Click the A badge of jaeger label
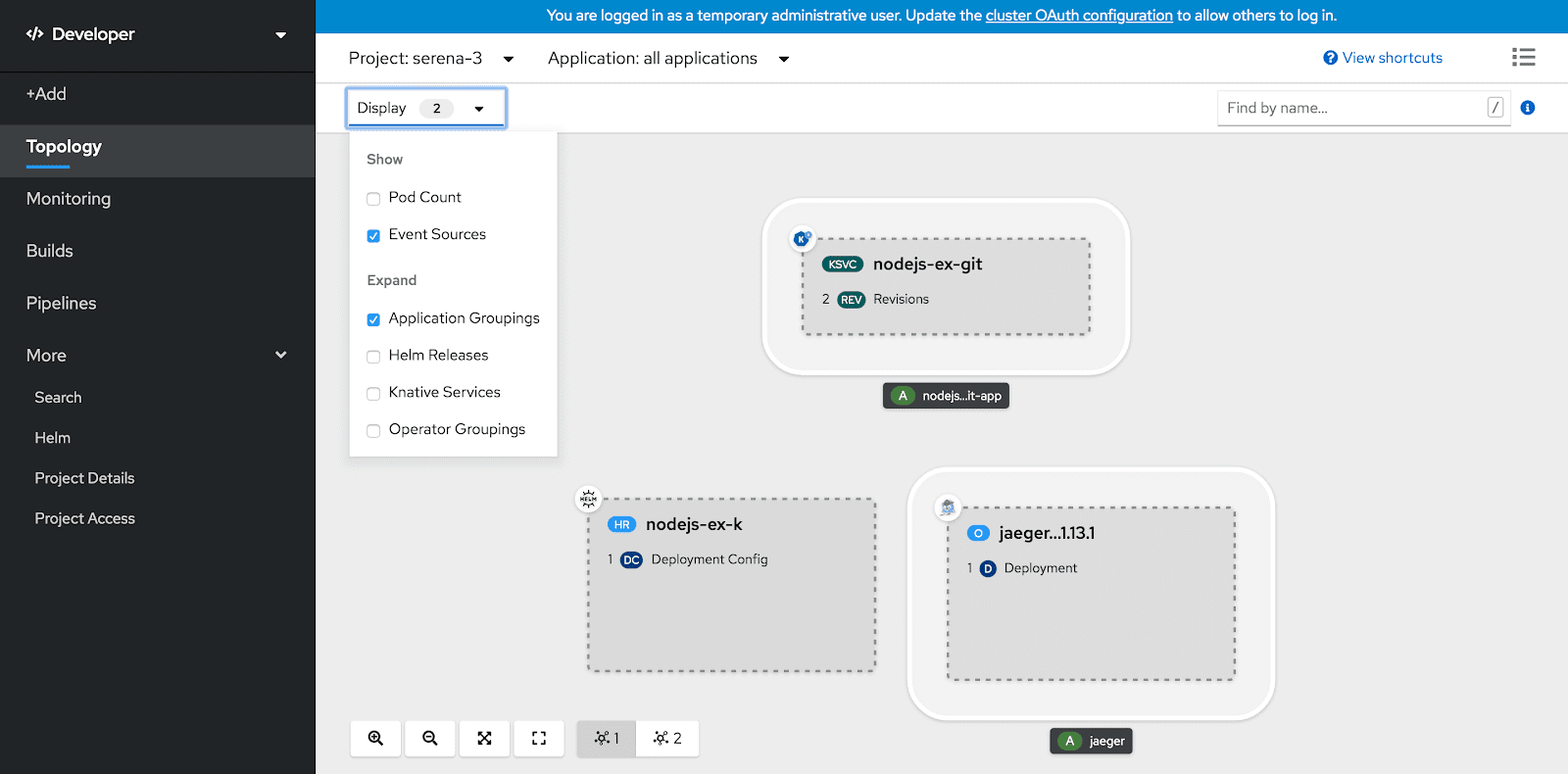Viewport: 1568px width, 774px height. [1070, 742]
